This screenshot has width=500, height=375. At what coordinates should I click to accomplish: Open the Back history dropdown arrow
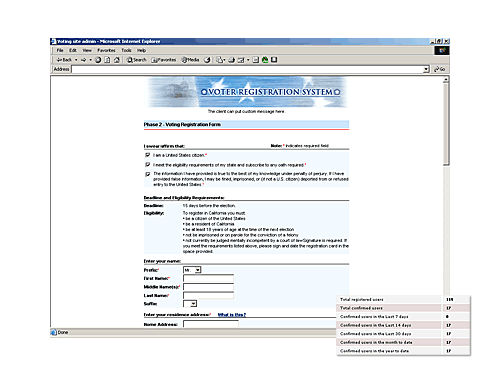point(76,60)
